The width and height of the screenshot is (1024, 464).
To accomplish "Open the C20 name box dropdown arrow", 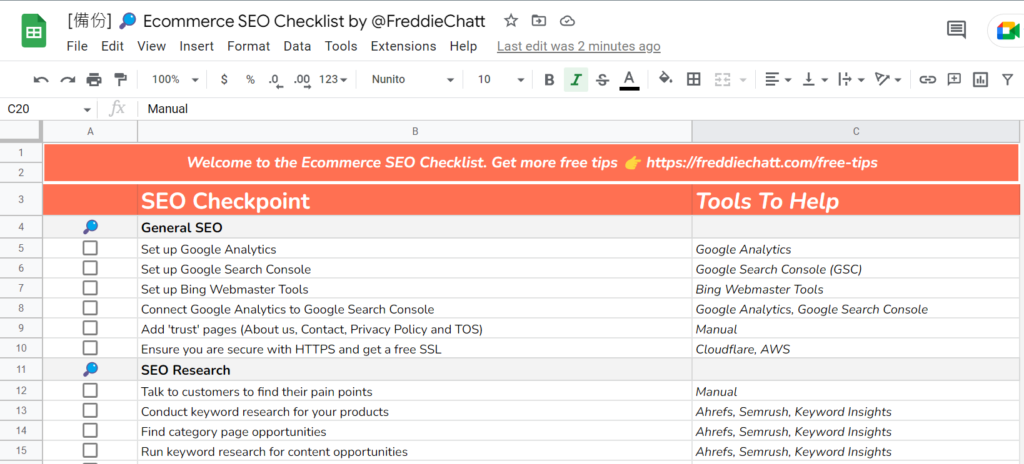I will coord(88,110).
